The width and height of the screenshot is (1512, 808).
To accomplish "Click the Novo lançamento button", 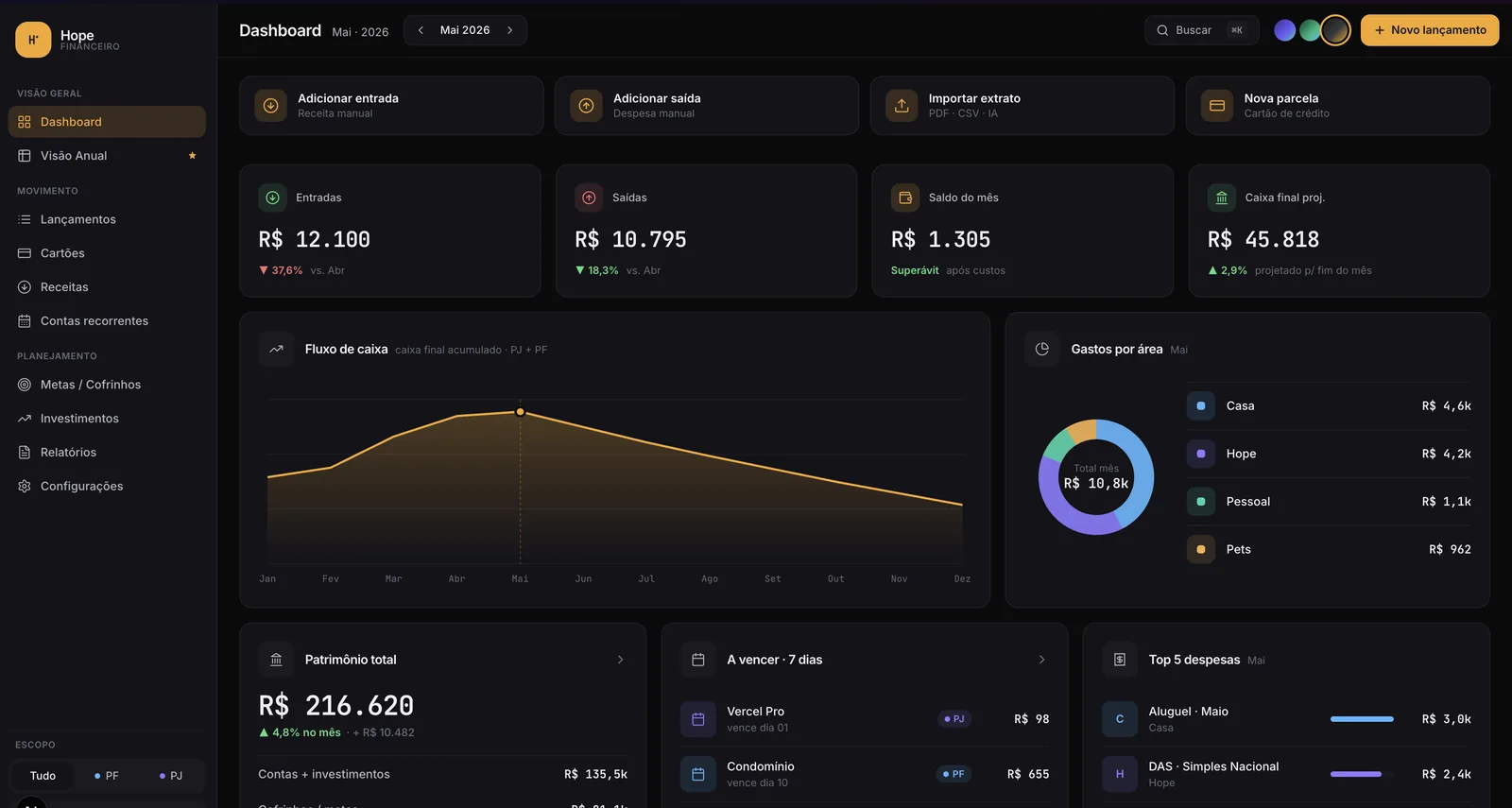I will (1430, 30).
